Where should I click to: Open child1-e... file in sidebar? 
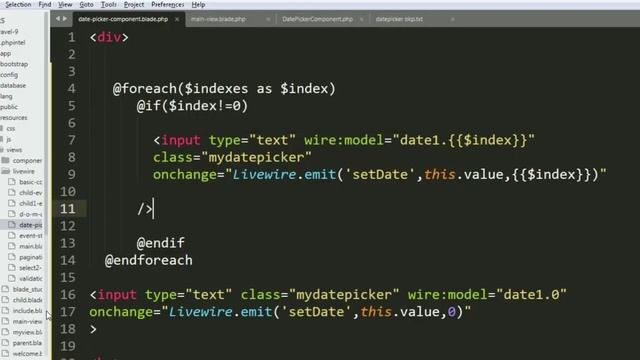click(31, 203)
